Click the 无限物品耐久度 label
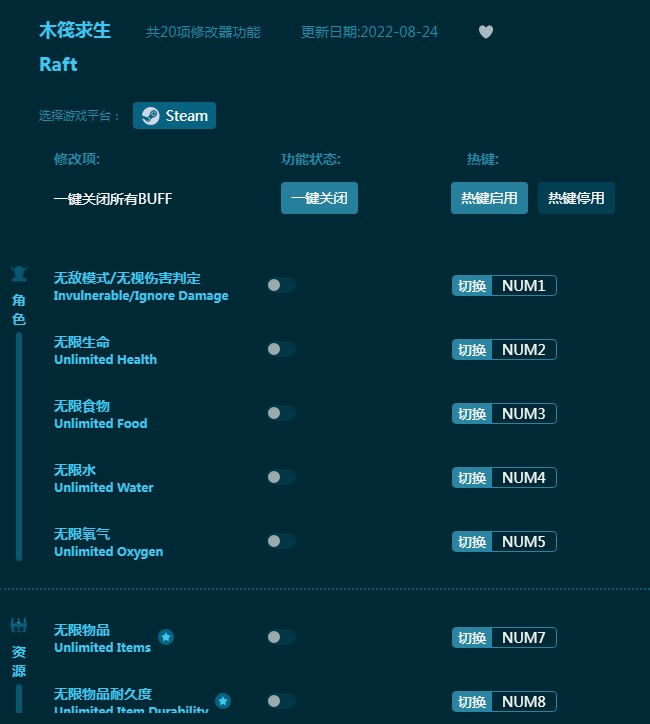Screen dimensions: 650x724 pos(102,694)
